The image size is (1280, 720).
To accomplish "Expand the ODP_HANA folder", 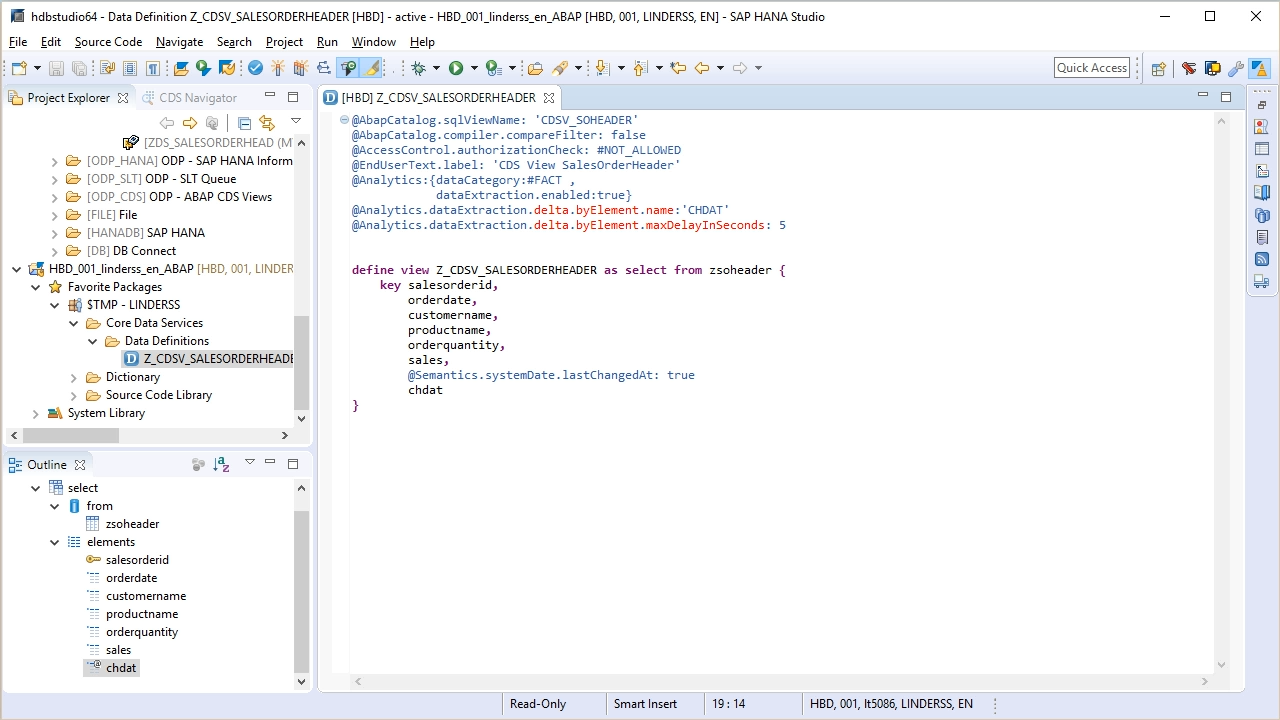I will pyautogui.click(x=55, y=161).
